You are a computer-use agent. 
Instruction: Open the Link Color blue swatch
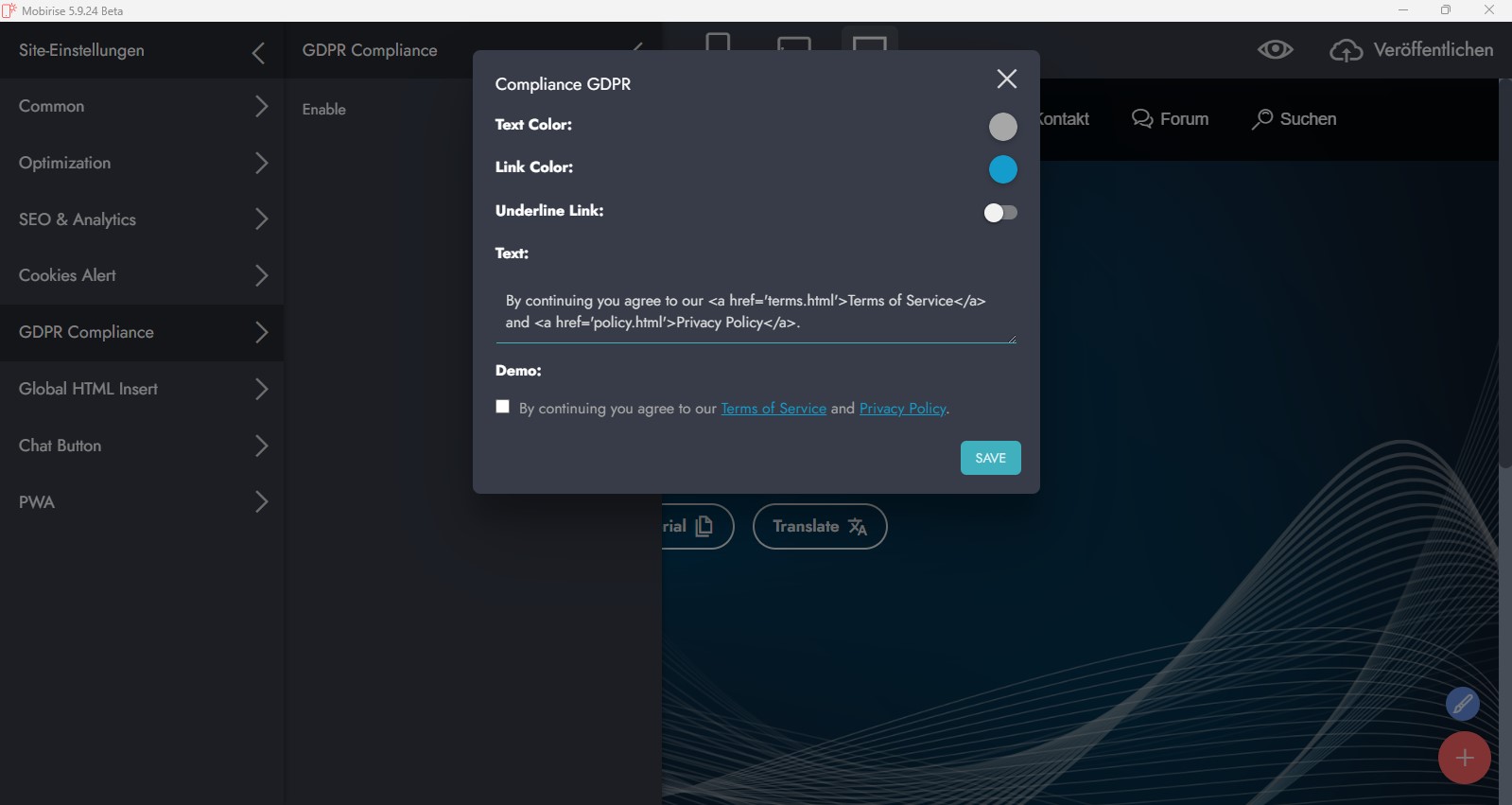click(1002, 170)
